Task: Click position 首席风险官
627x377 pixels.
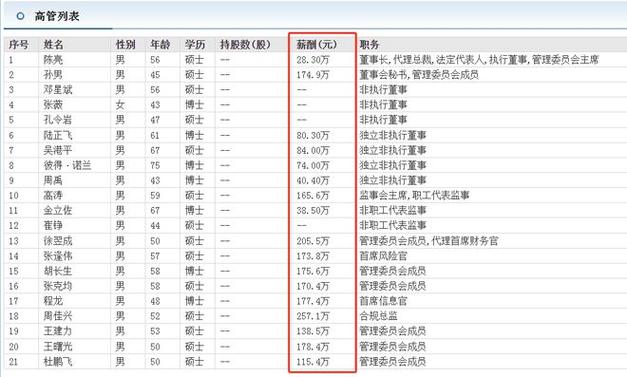Action: click(383, 256)
